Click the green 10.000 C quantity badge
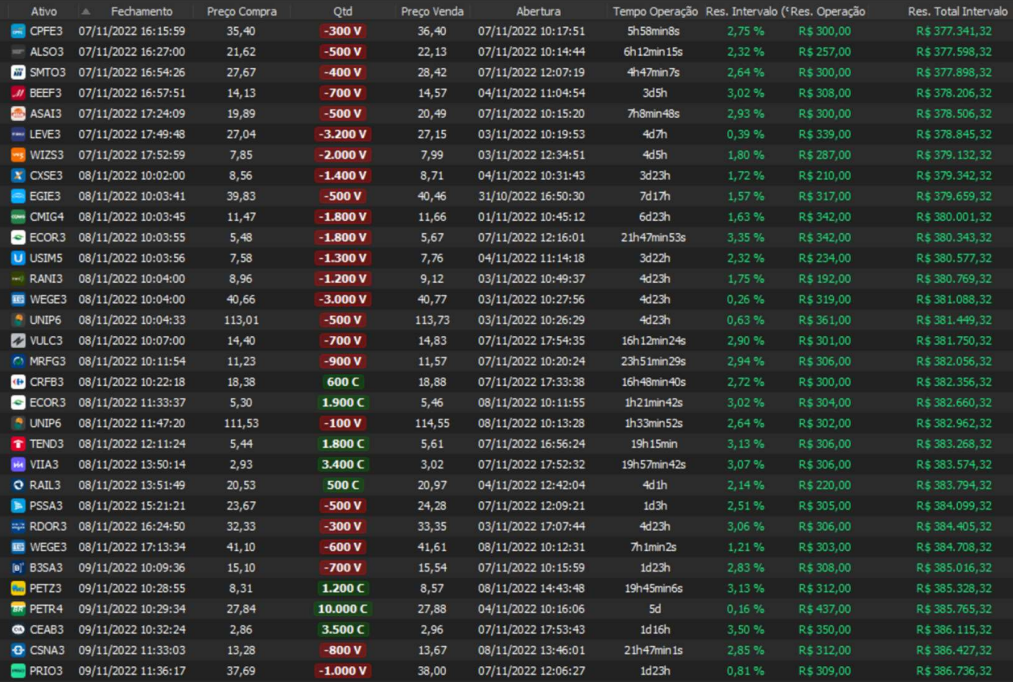The height and width of the screenshot is (682, 1013). coord(342,609)
